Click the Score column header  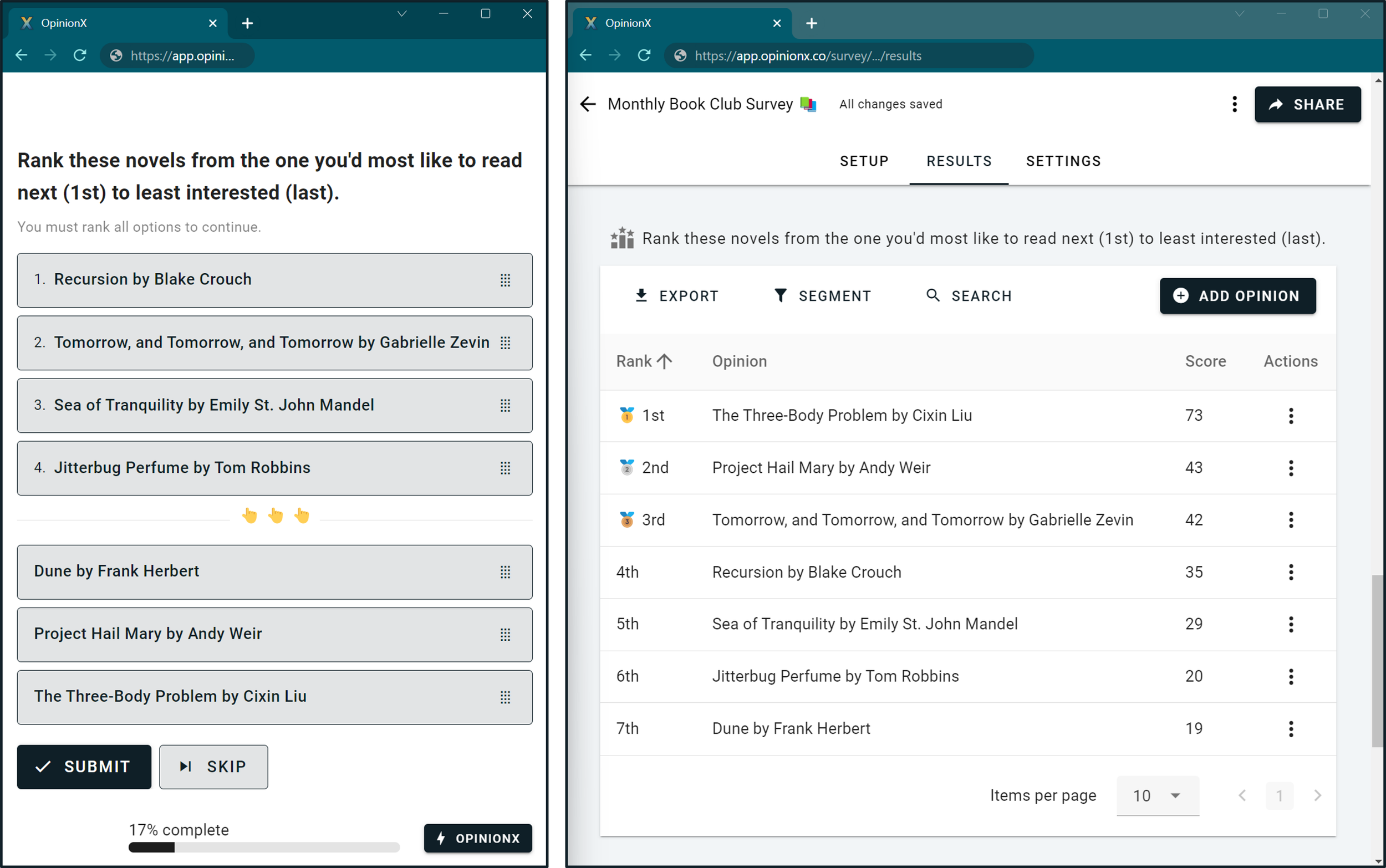click(1205, 361)
